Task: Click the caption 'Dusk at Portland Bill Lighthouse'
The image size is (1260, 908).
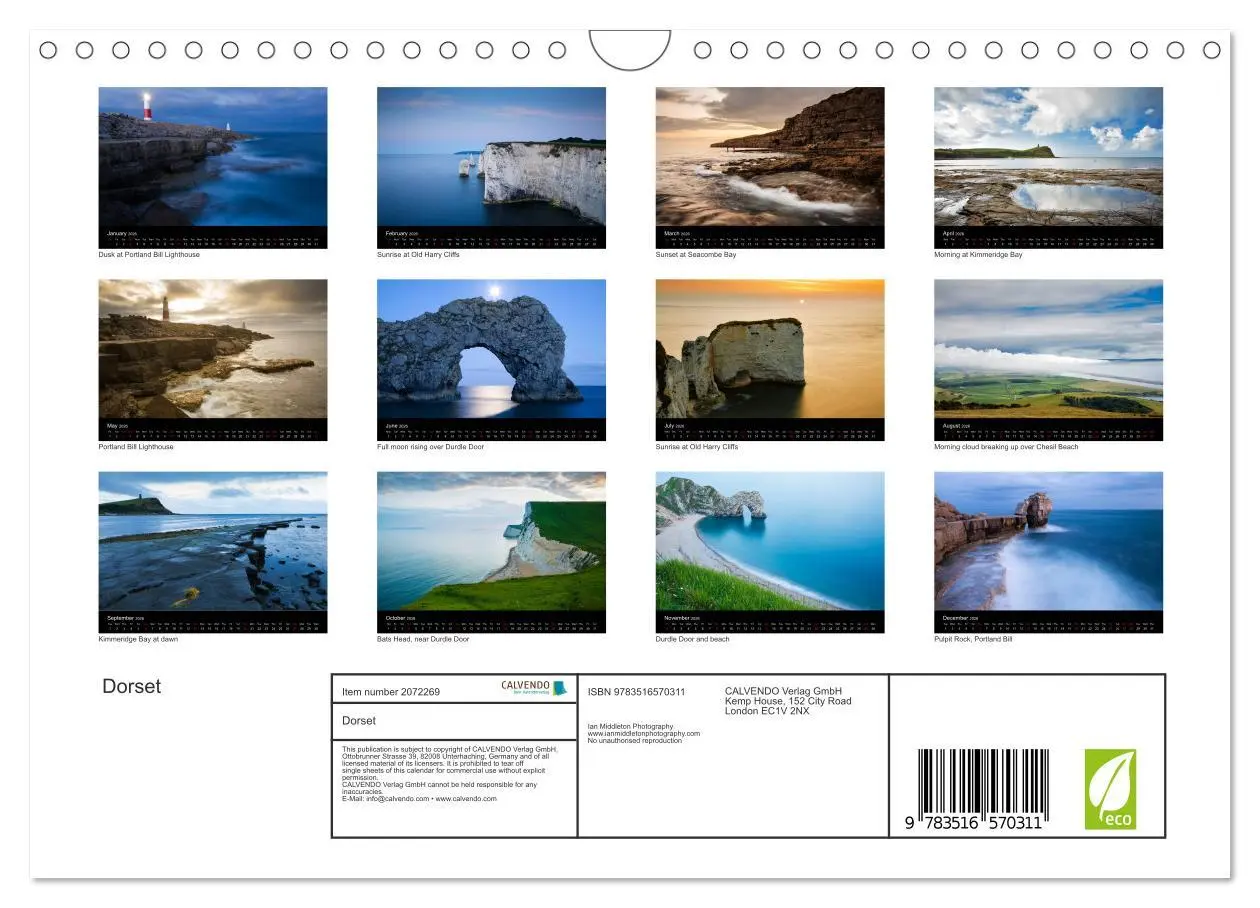Action: (x=149, y=255)
